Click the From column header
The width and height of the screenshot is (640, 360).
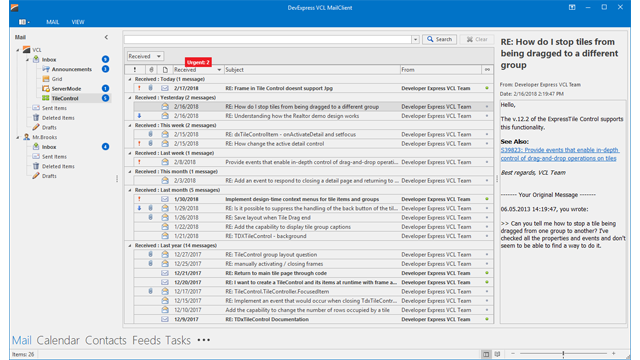point(440,70)
